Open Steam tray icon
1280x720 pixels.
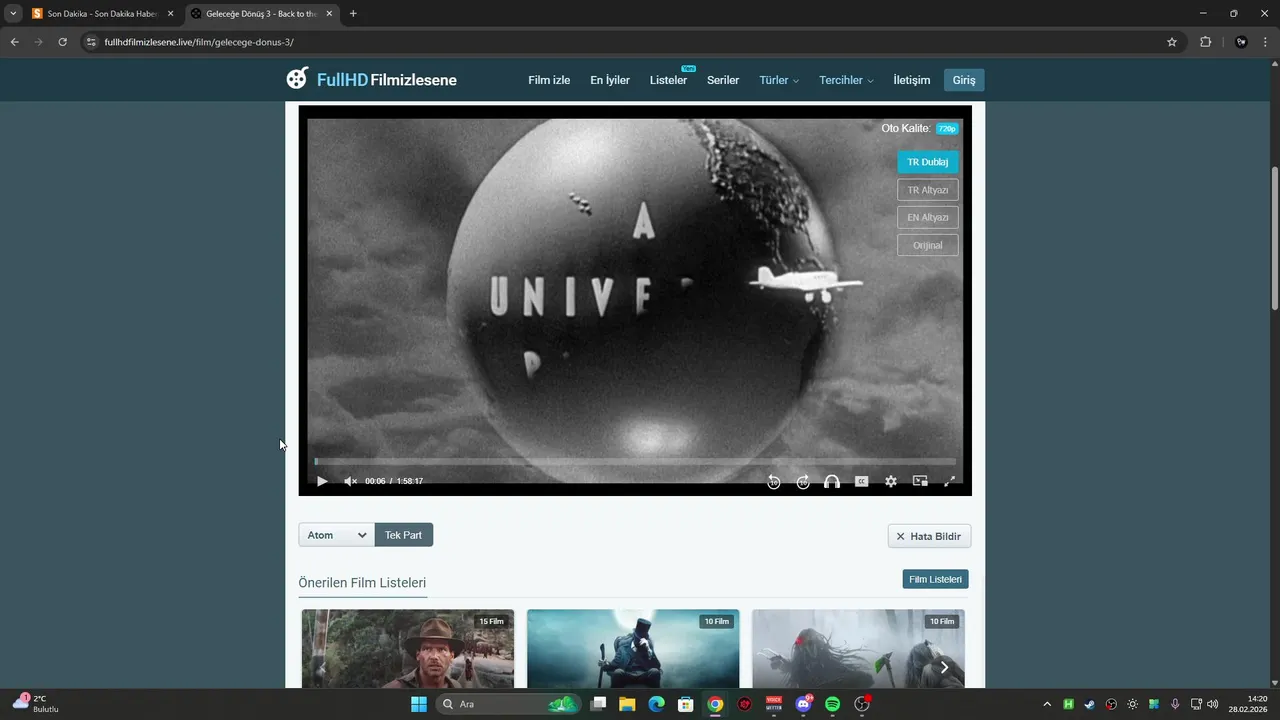pos(1090,704)
